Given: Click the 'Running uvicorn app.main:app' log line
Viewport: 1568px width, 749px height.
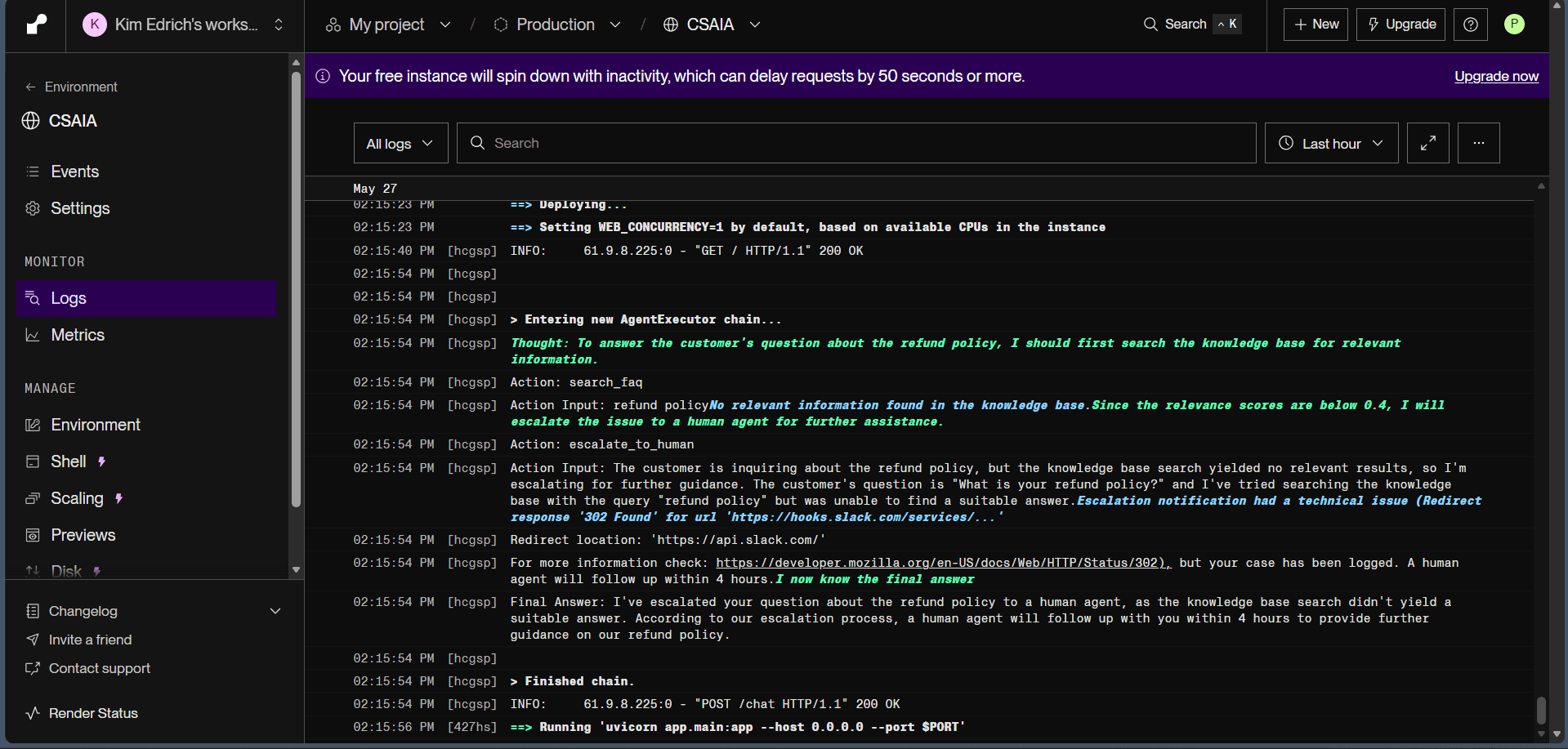Looking at the screenshot, I should tap(738, 727).
